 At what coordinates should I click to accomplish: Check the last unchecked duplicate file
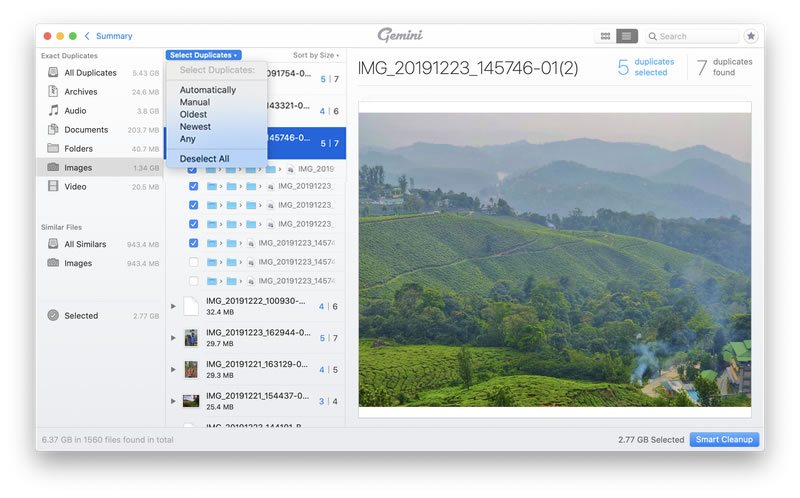point(193,281)
